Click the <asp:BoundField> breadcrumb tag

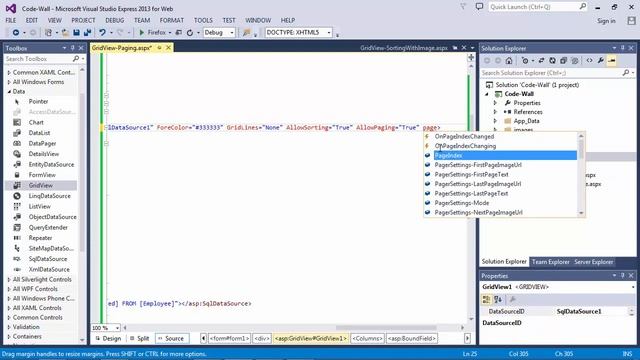(412, 339)
